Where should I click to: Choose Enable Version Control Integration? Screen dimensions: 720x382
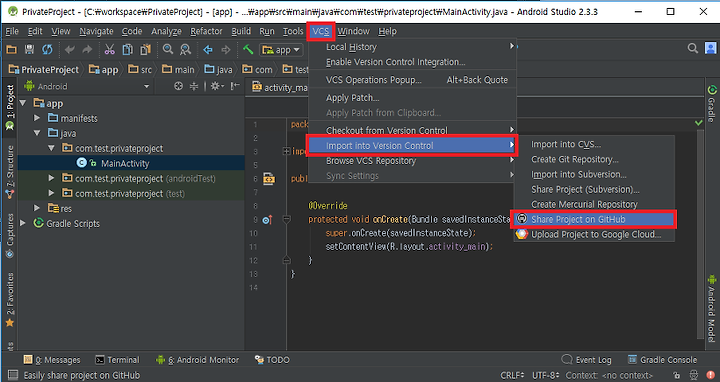tap(412, 62)
